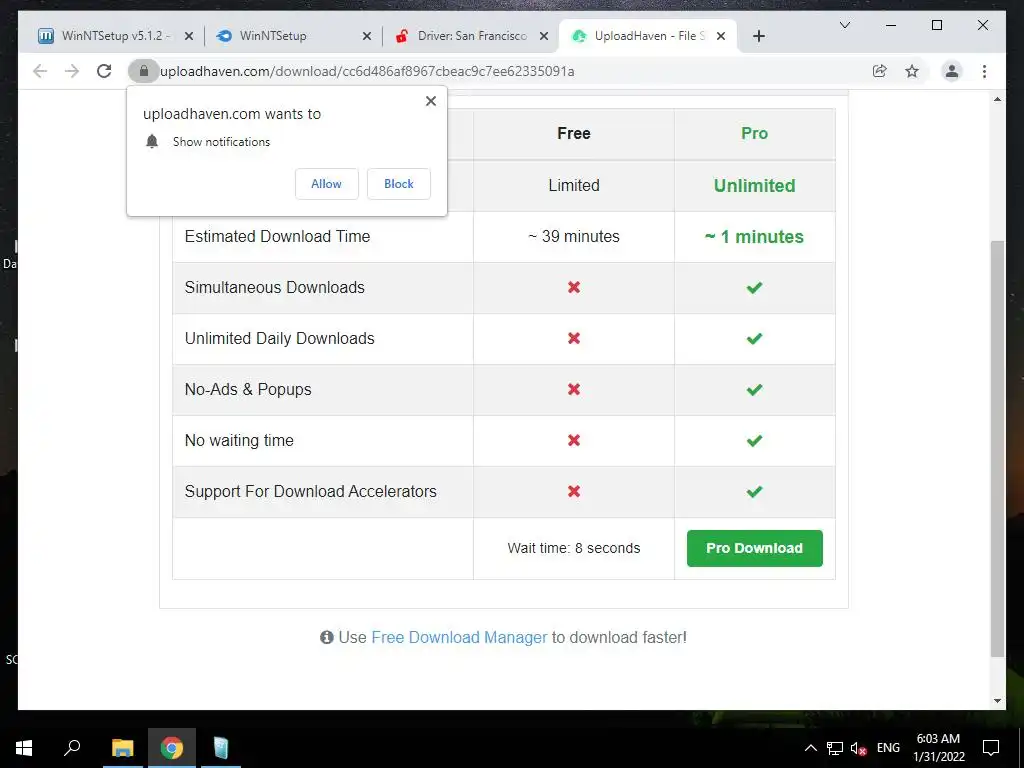This screenshot has height=768, width=1024.
Task: Open site info via the padlock icon
Action: pyautogui.click(x=144, y=71)
